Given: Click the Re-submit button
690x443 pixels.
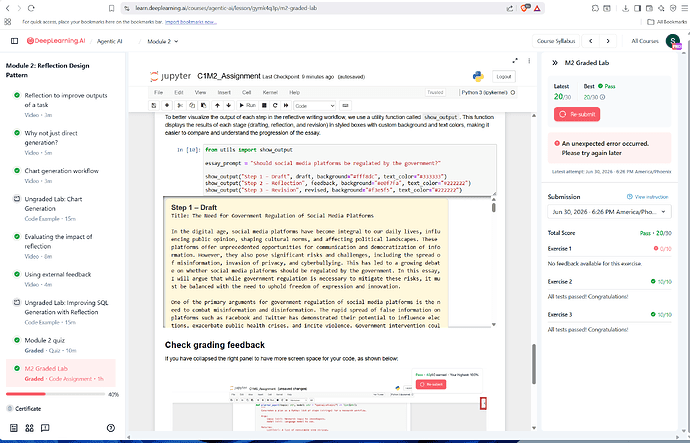Looking at the screenshot, I should point(577,114).
